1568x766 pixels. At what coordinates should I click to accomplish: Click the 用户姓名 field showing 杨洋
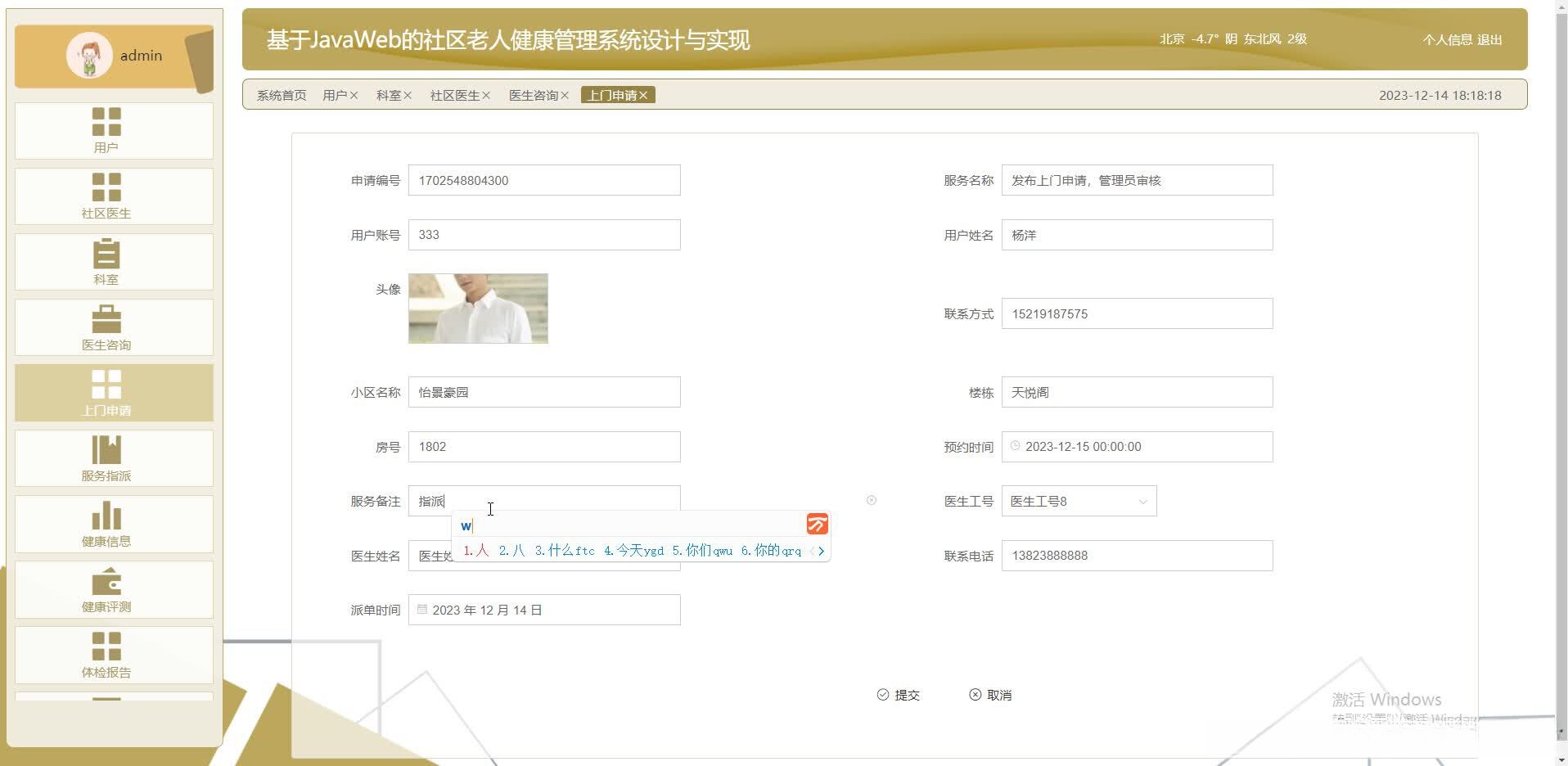1138,235
